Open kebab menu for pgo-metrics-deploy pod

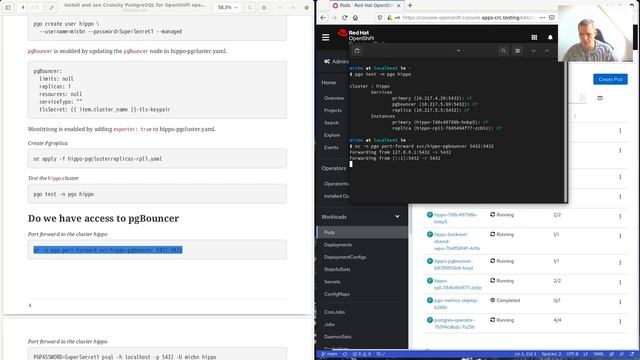pos(620,302)
